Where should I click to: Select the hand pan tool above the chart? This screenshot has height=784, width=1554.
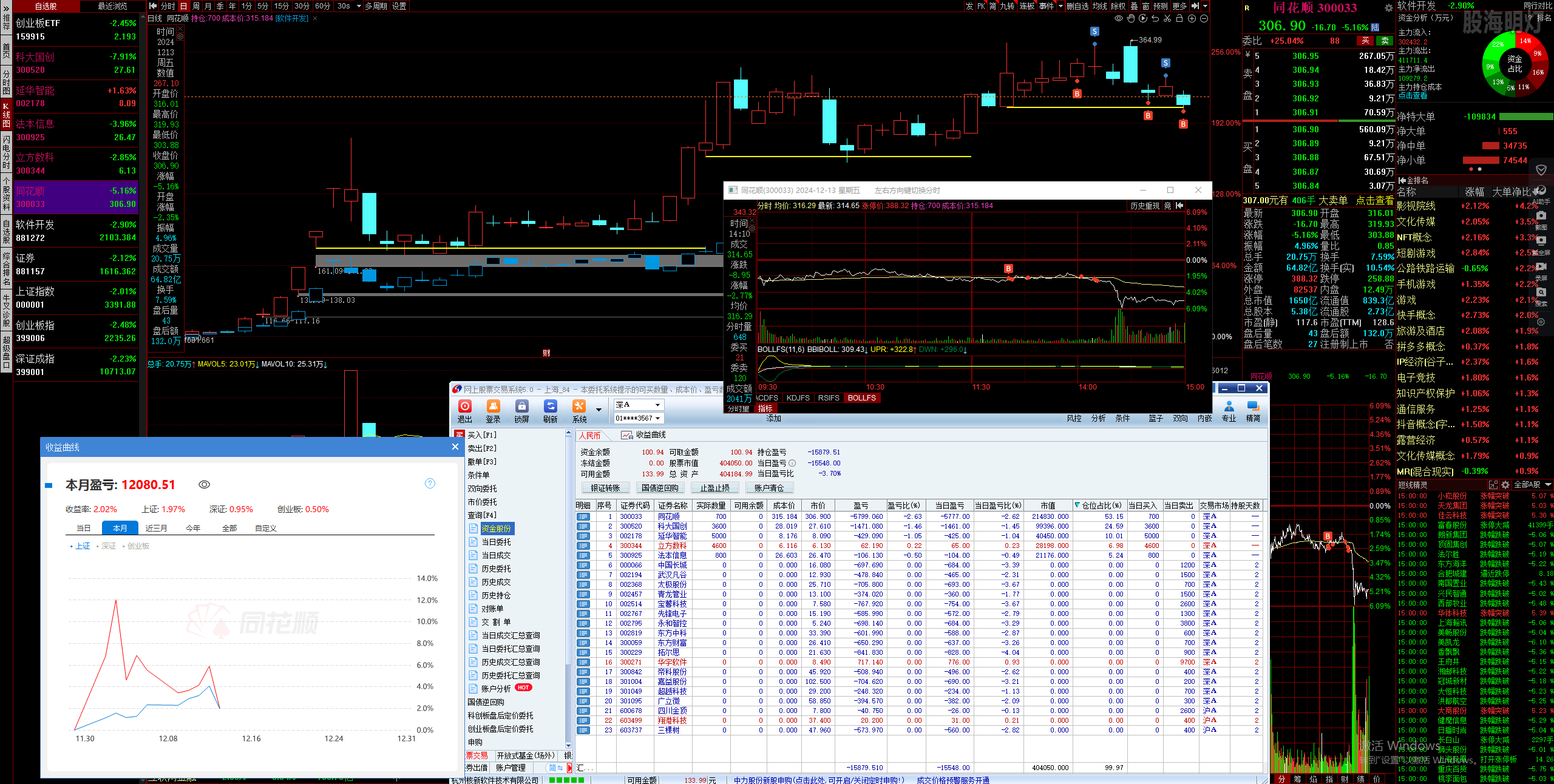pyautogui.click(x=1131, y=18)
